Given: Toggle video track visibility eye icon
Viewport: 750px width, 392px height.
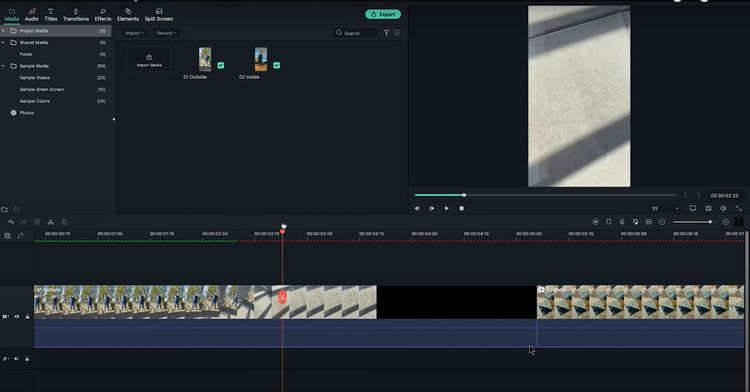Looking at the screenshot, I should tap(17, 316).
